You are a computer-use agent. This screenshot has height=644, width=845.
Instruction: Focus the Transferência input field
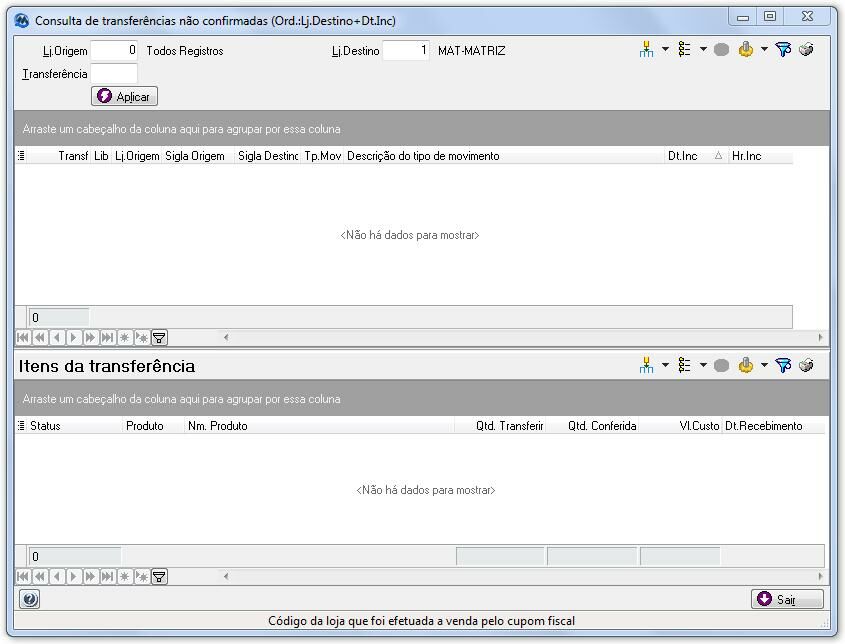114,74
